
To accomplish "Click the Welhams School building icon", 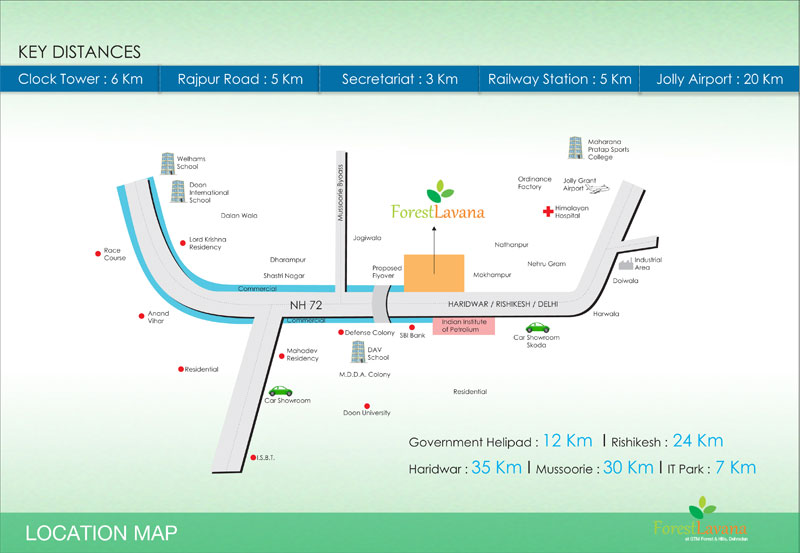I will point(167,163).
